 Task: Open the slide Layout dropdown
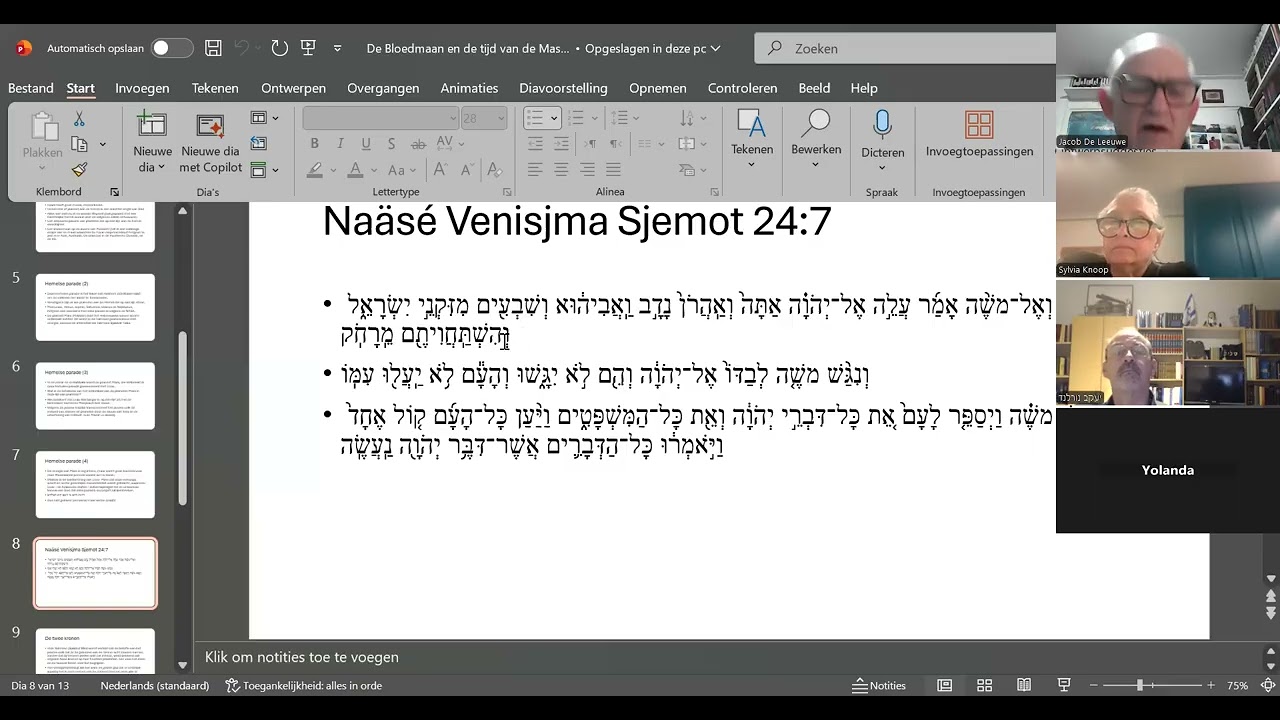click(x=265, y=118)
